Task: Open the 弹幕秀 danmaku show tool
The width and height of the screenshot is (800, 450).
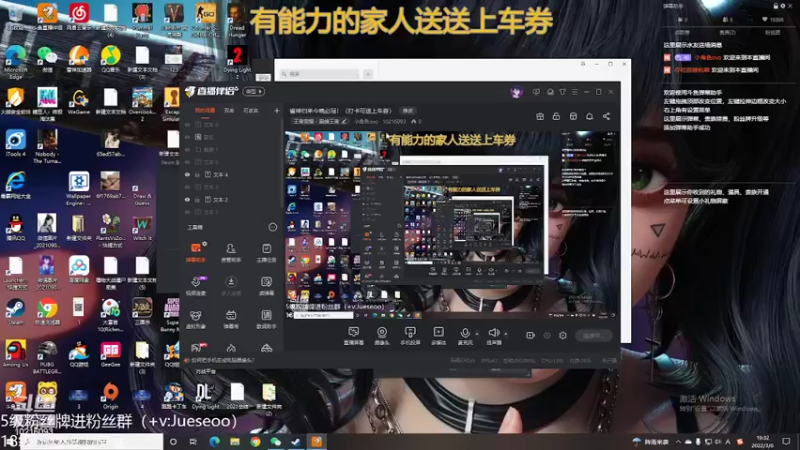Action: [231, 319]
